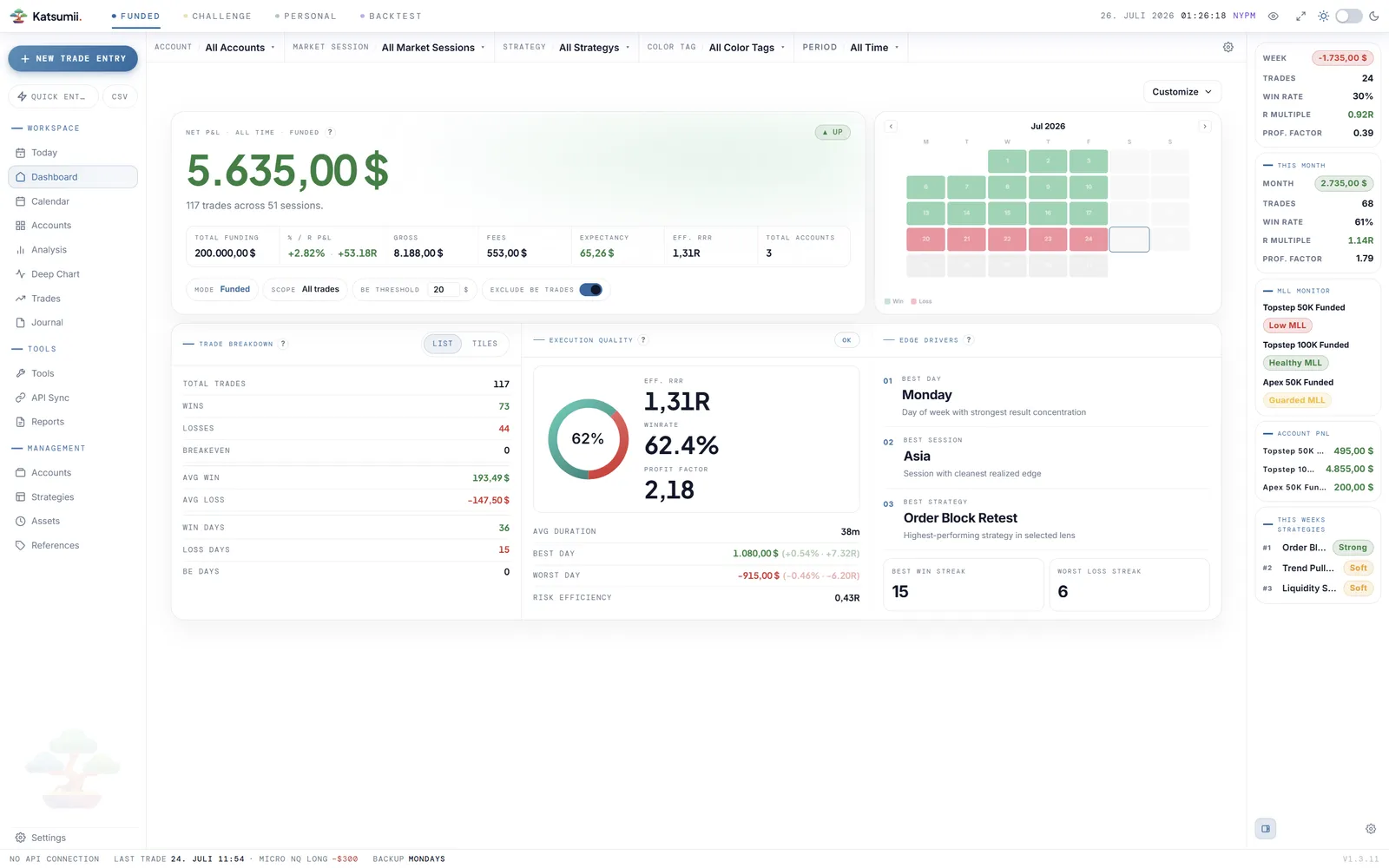The width and height of the screenshot is (1389, 868).
Task: Toggle the light/dark theme switch
Action: click(1348, 16)
